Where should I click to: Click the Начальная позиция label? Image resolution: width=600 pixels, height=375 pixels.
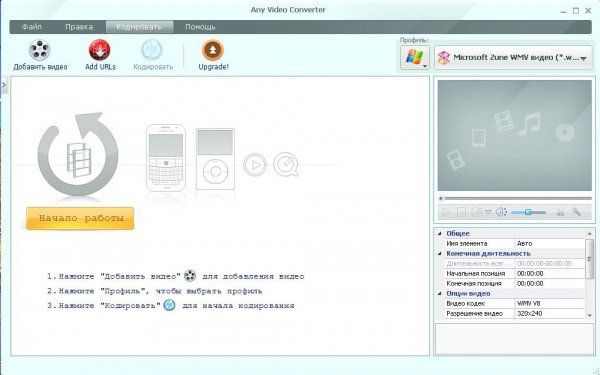tap(476, 274)
